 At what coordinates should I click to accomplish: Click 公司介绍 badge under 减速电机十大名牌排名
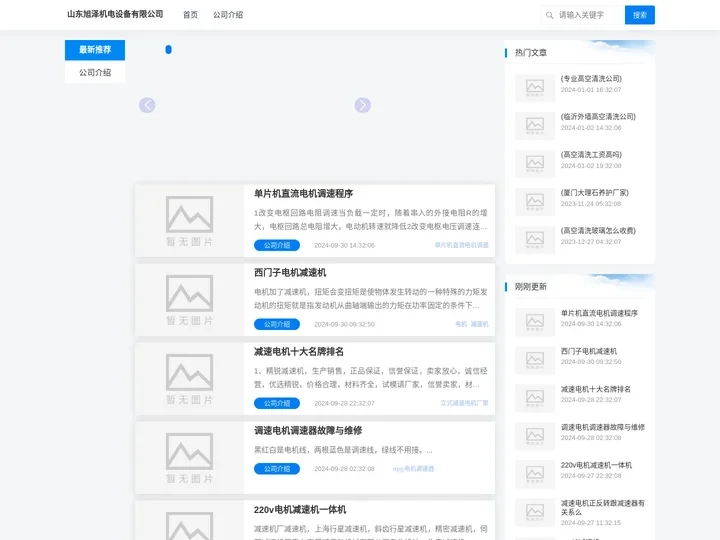tap(277, 403)
